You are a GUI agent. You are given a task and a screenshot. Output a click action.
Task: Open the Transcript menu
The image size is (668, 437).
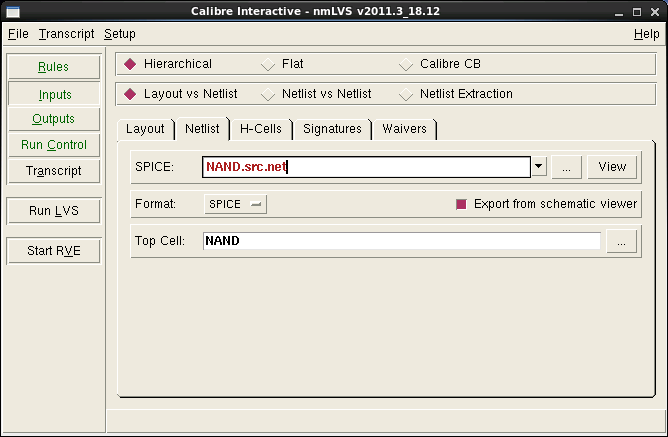(66, 34)
